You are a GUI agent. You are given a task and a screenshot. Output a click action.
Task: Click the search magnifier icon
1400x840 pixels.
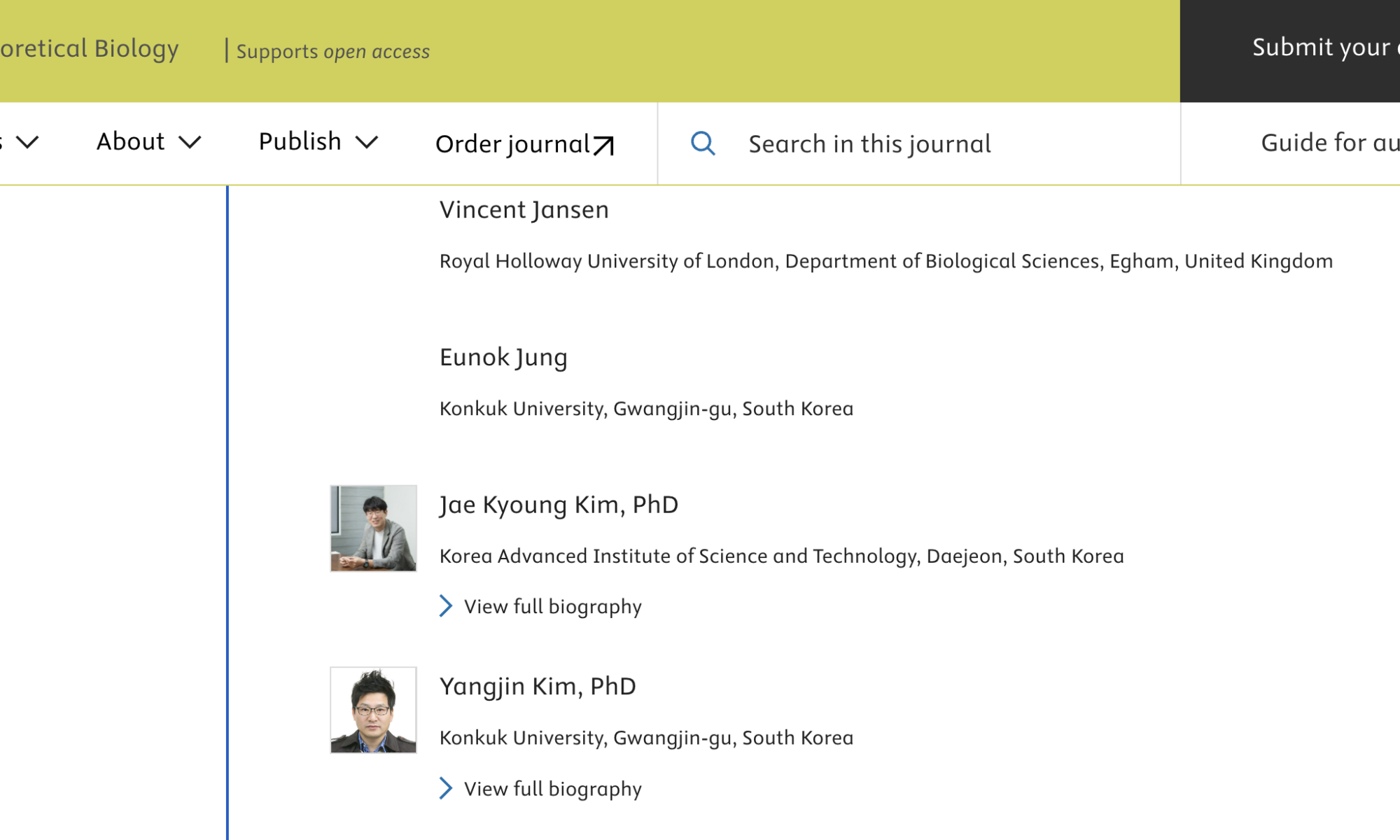pyautogui.click(x=703, y=143)
